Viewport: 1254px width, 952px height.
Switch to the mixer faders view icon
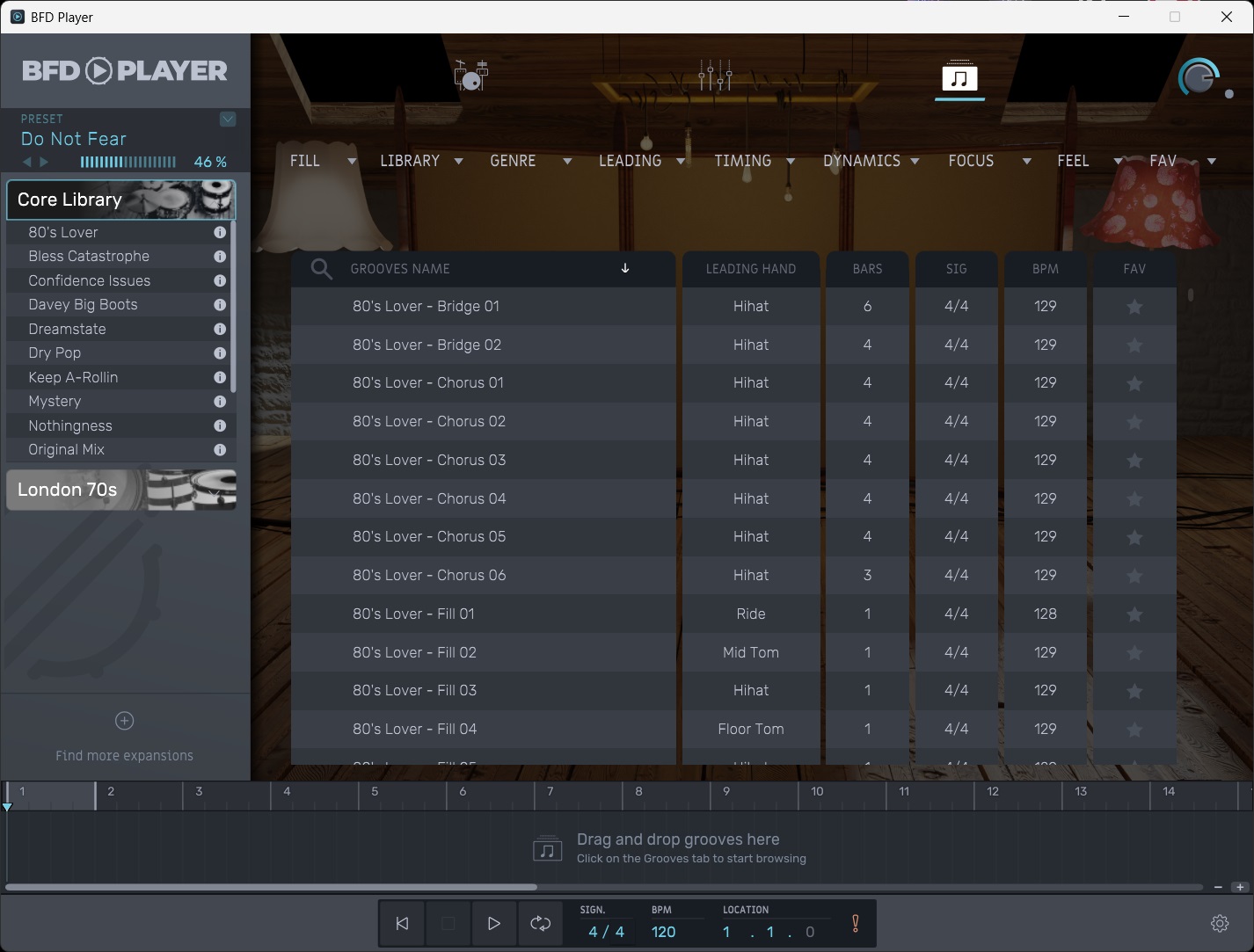coord(716,76)
